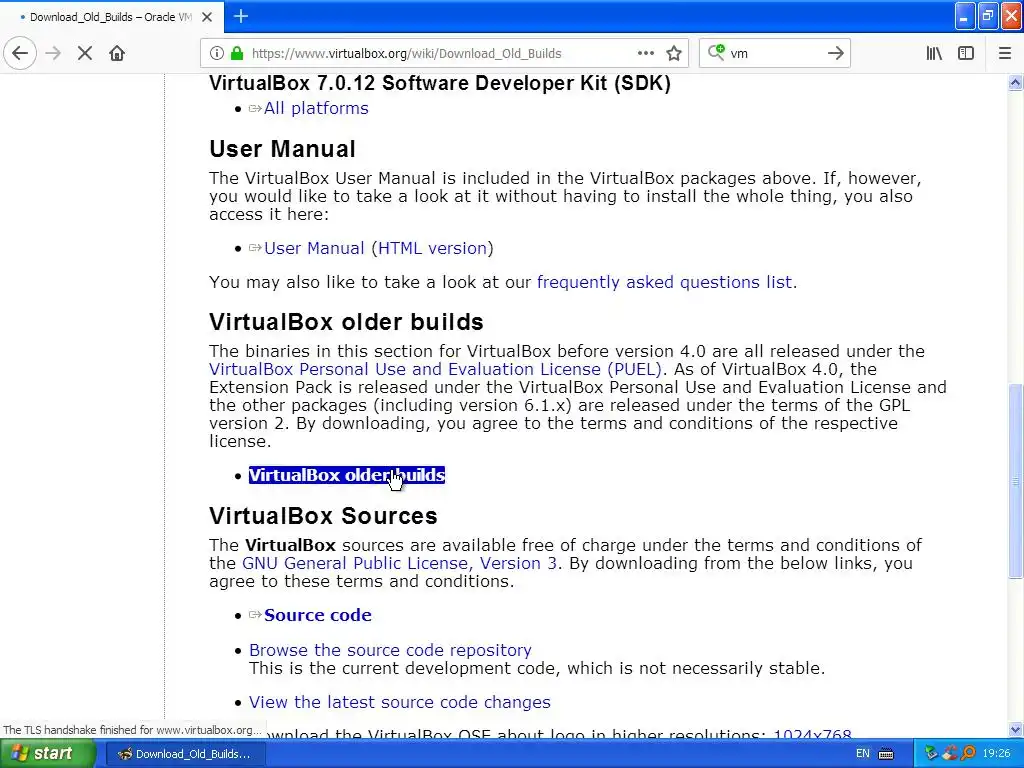Click the magnifier system tray icon
This screenshot has height=768, width=1024.
click(x=968, y=754)
